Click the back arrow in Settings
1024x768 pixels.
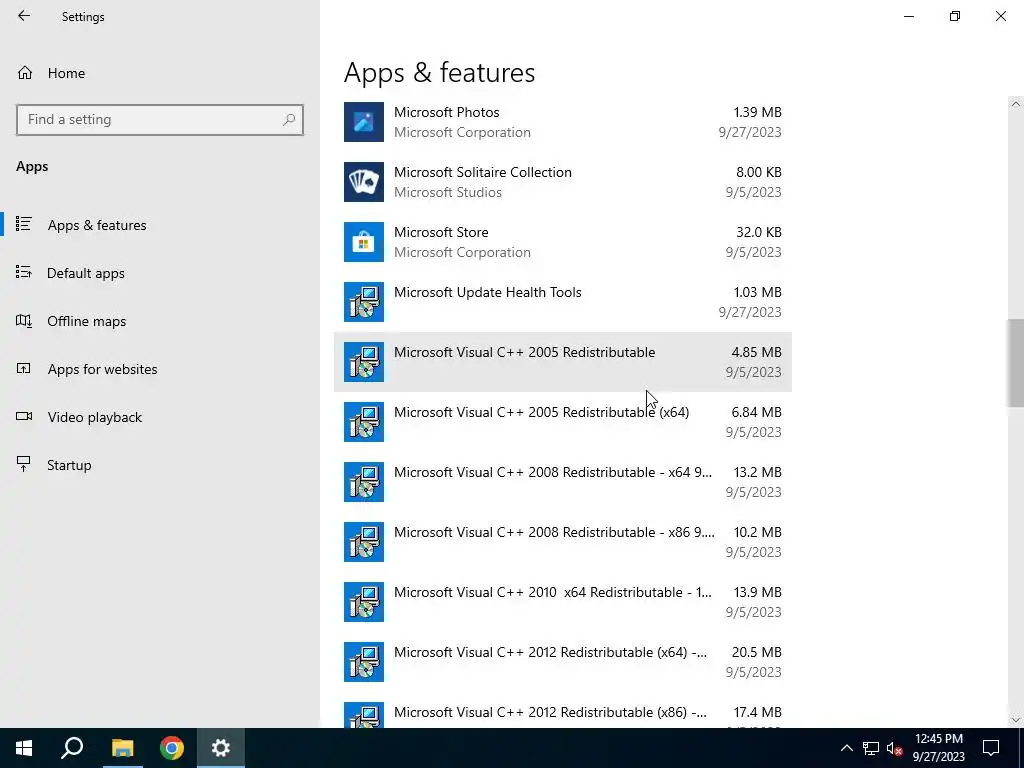point(24,16)
